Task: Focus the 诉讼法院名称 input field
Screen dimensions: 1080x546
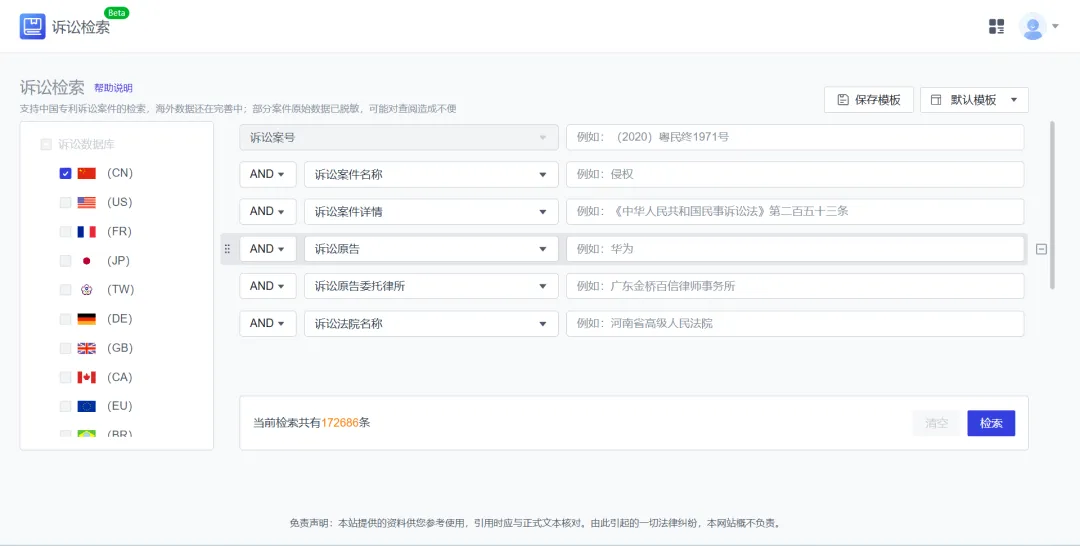Action: pyautogui.click(x=795, y=324)
